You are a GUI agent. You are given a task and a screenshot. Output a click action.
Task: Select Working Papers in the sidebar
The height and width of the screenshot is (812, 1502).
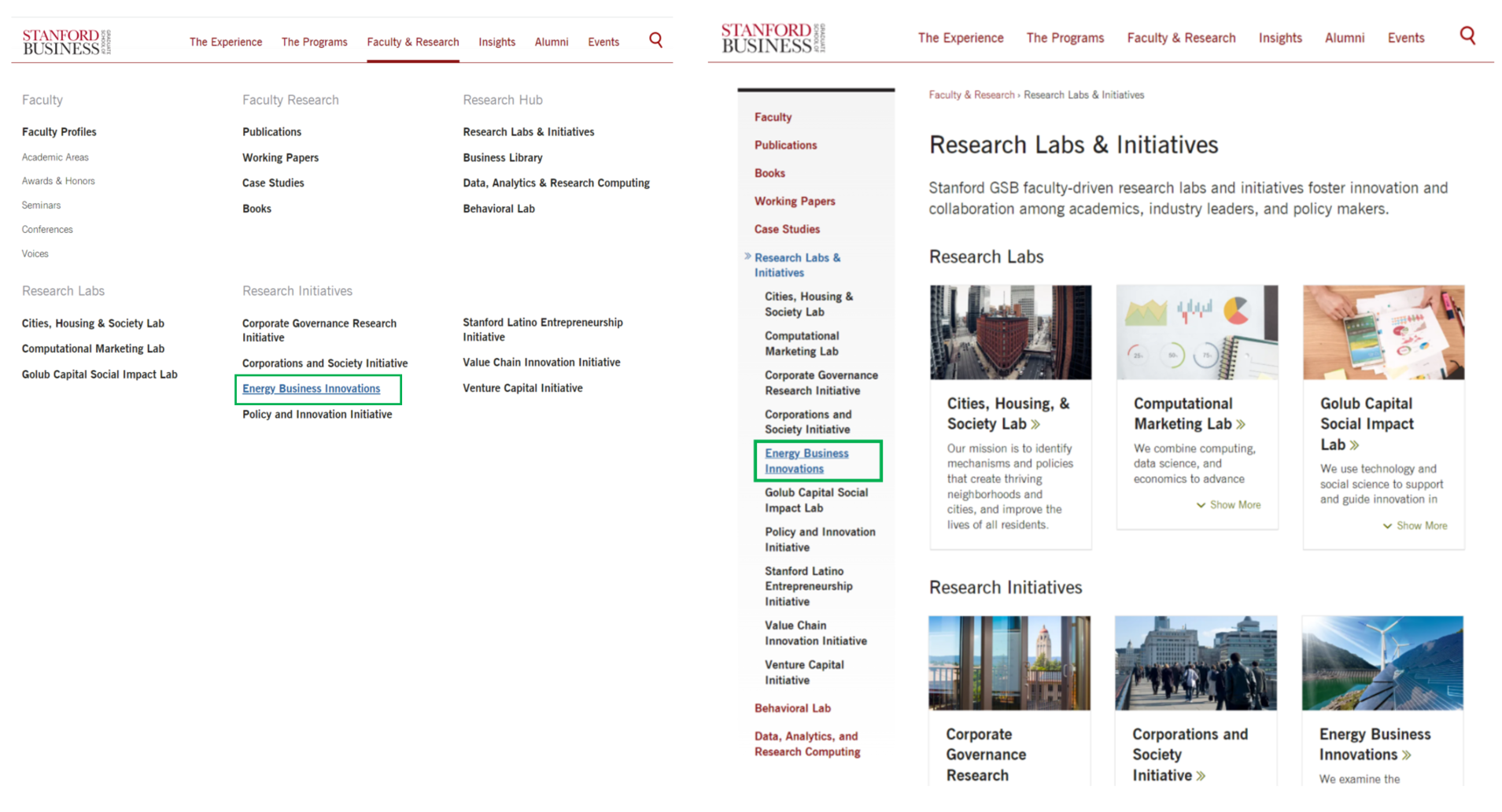[795, 201]
